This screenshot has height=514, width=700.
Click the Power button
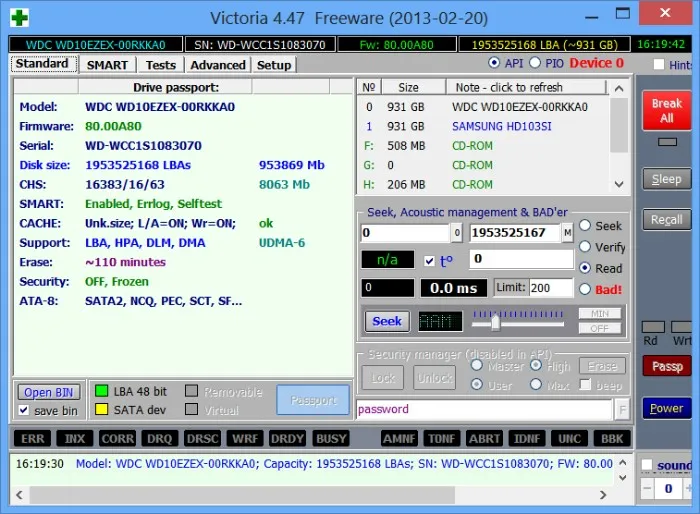click(x=667, y=408)
